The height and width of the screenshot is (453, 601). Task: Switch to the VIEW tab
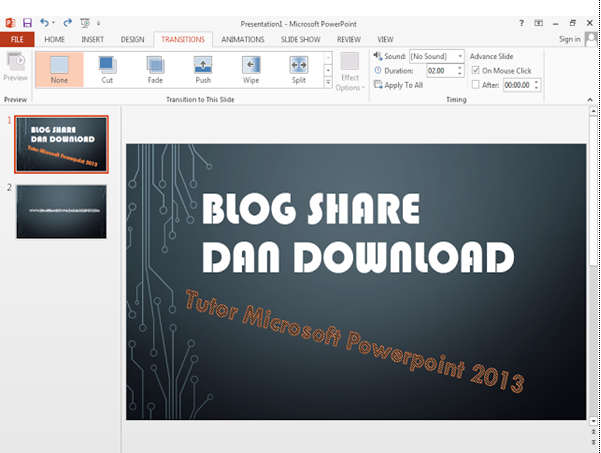pos(385,39)
